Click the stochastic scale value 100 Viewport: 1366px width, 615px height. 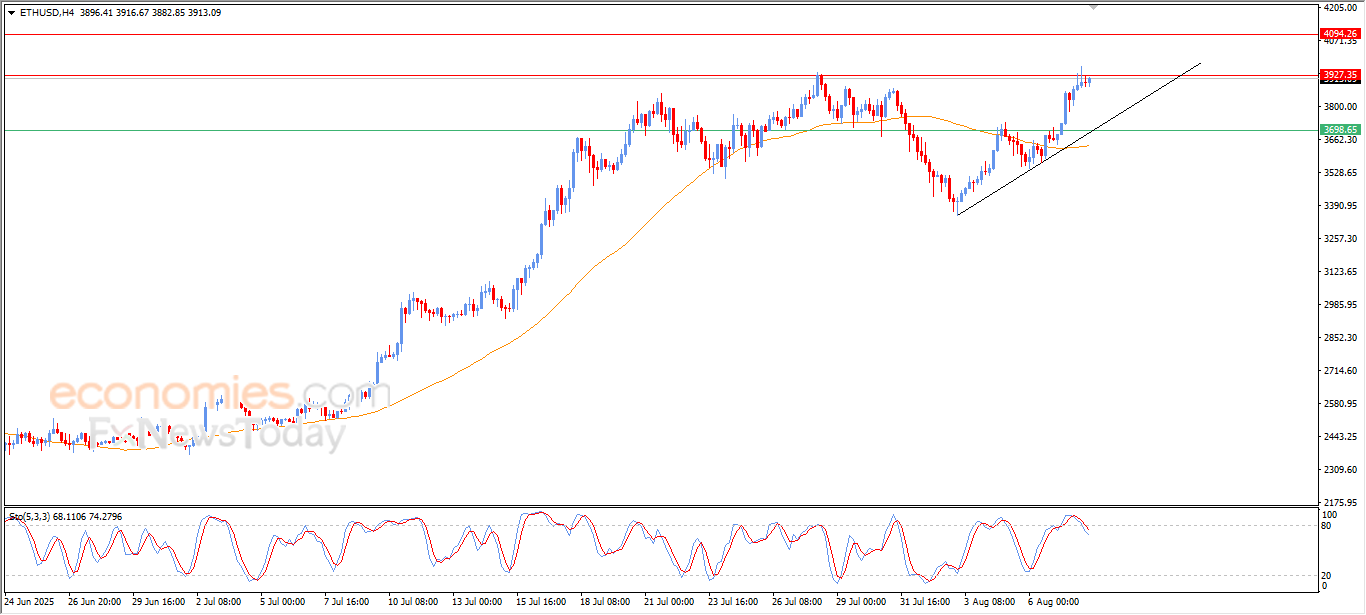pyautogui.click(x=1329, y=514)
